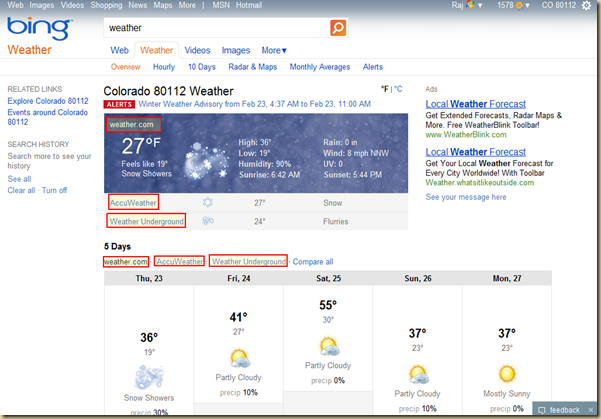The width and height of the screenshot is (601, 419).
Task: Click See your message here link
Action: [466, 197]
